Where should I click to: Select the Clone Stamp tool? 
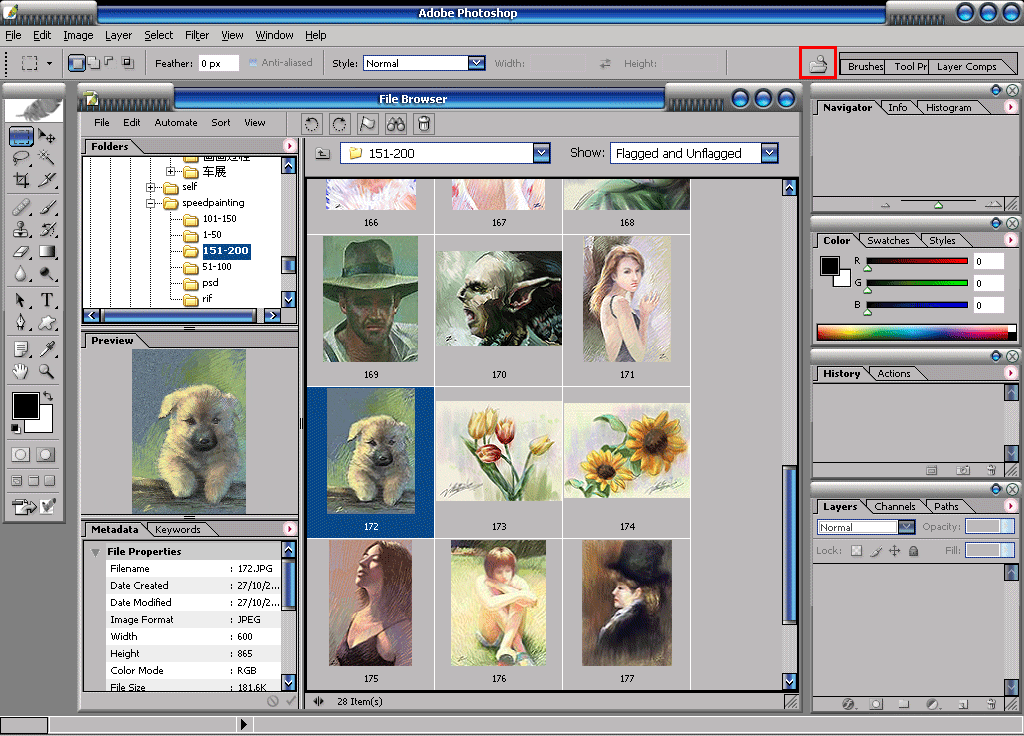tap(21, 229)
